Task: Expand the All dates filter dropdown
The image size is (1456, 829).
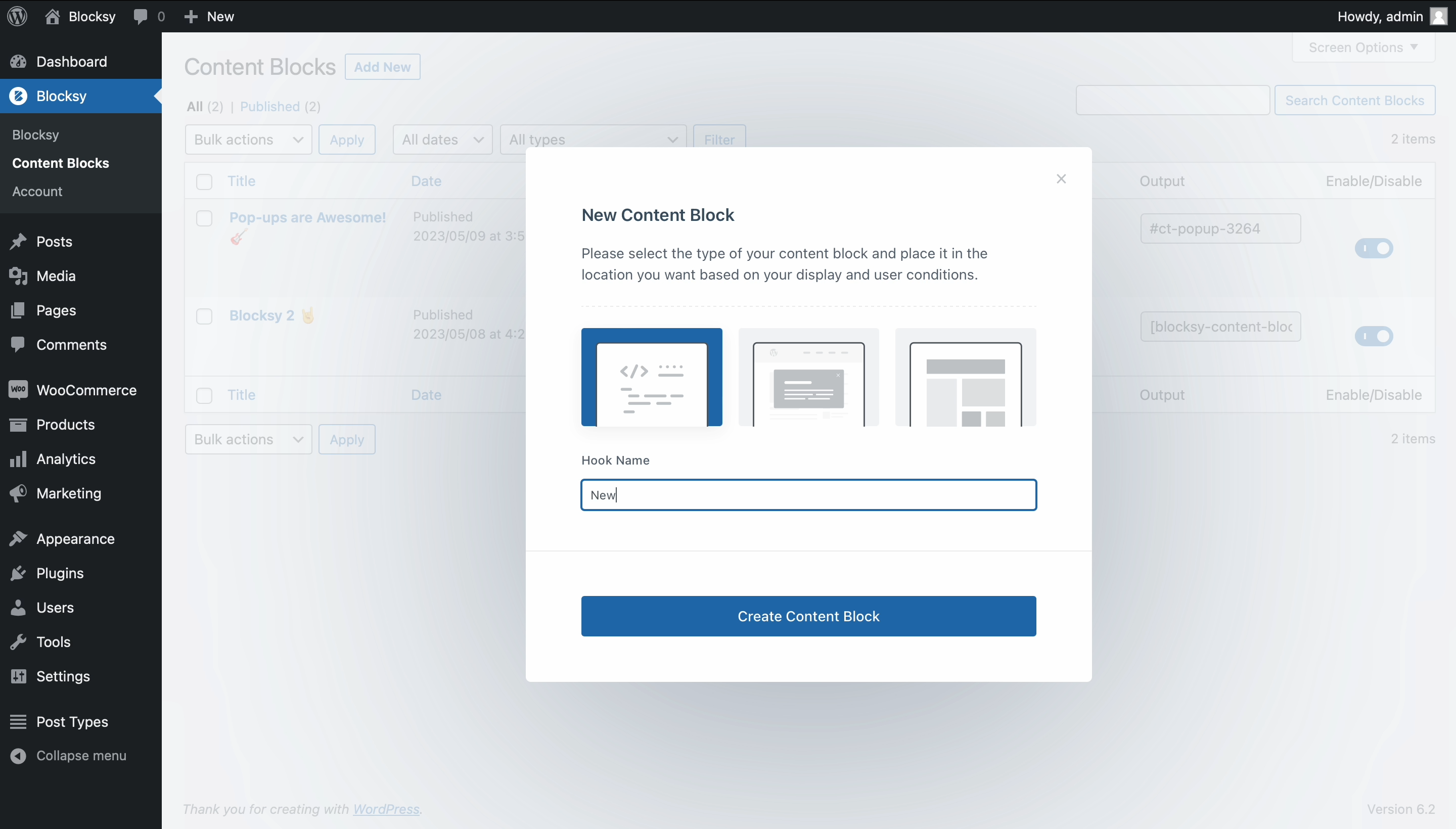Action: 442,140
